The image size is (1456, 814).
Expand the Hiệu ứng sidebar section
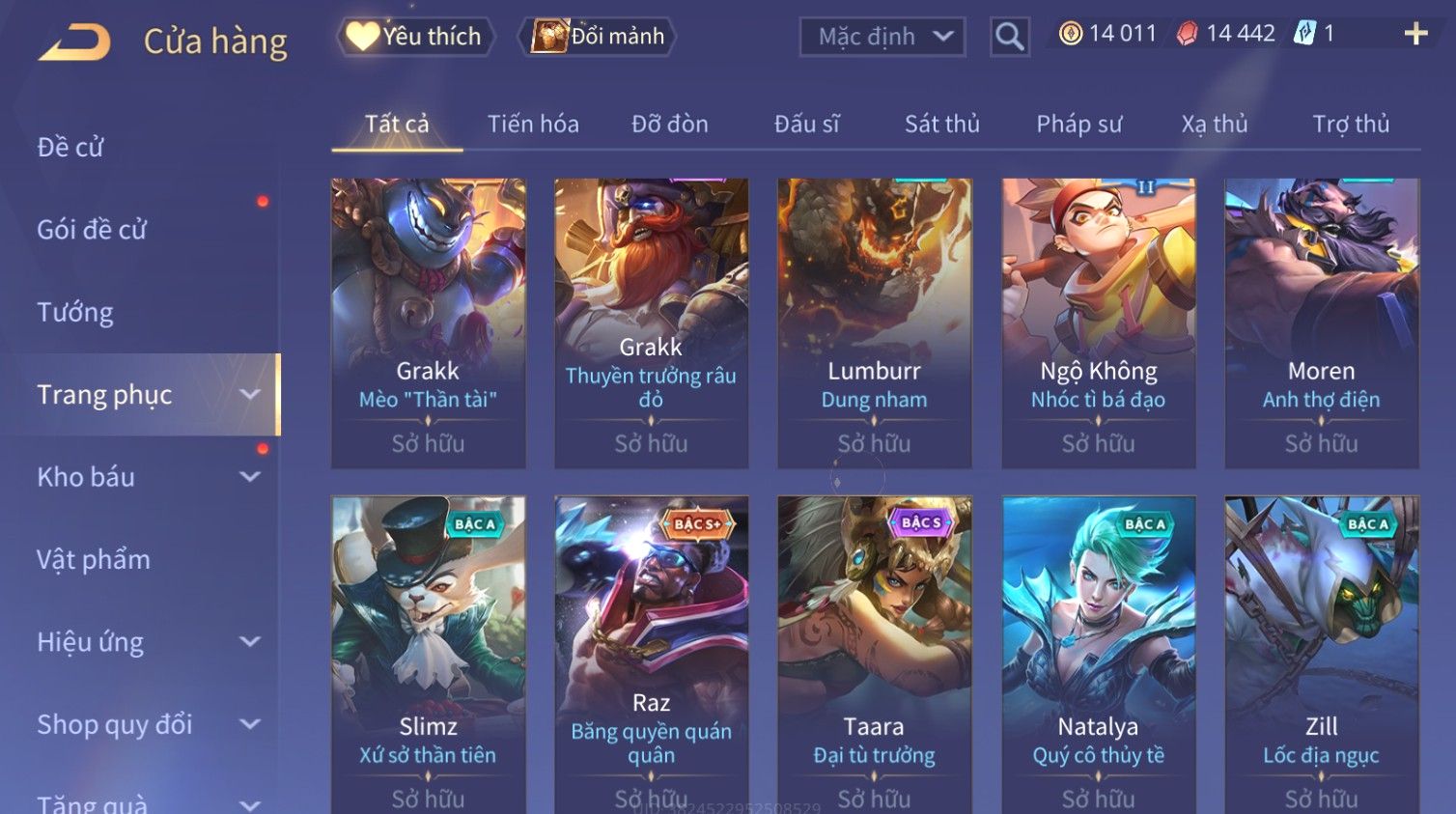[x=250, y=641]
